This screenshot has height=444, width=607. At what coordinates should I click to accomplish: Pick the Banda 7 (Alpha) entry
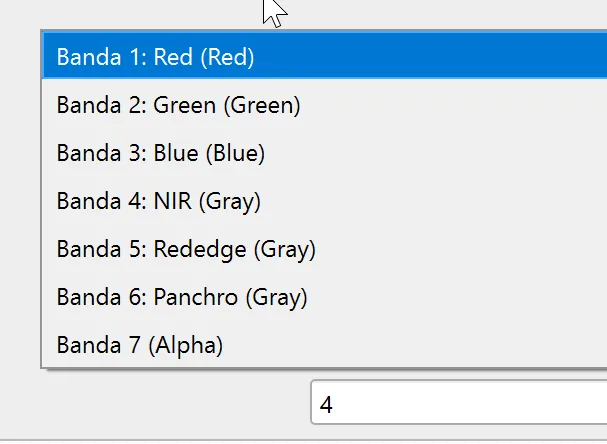click(x=325, y=344)
